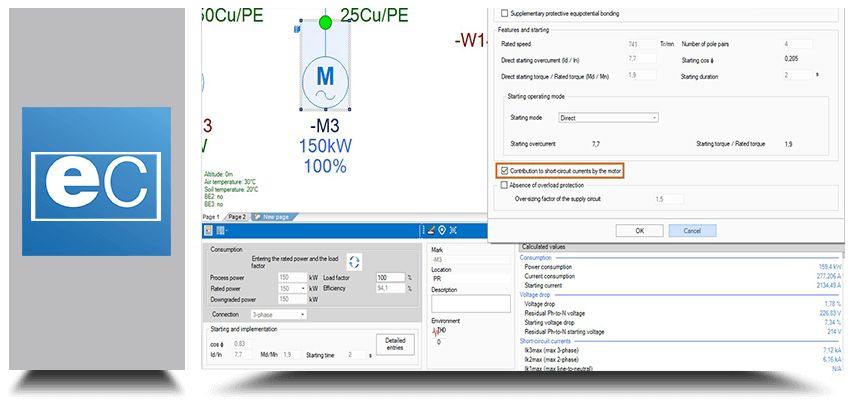Click the circular arrows power entry mode icon
The width and height of the screenshot is (850, 400).
(x=355, y=262)
